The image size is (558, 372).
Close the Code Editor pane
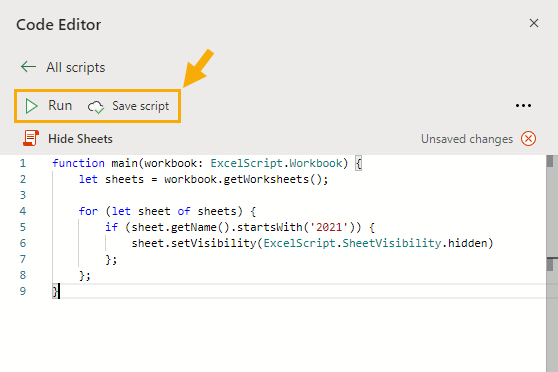533,23
